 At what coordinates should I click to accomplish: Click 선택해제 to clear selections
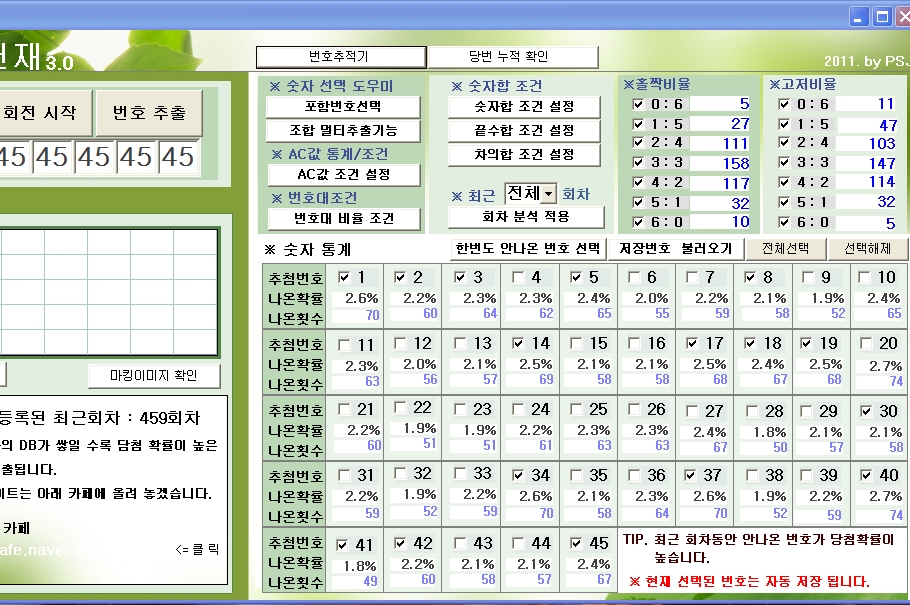(x=867, y=248)
